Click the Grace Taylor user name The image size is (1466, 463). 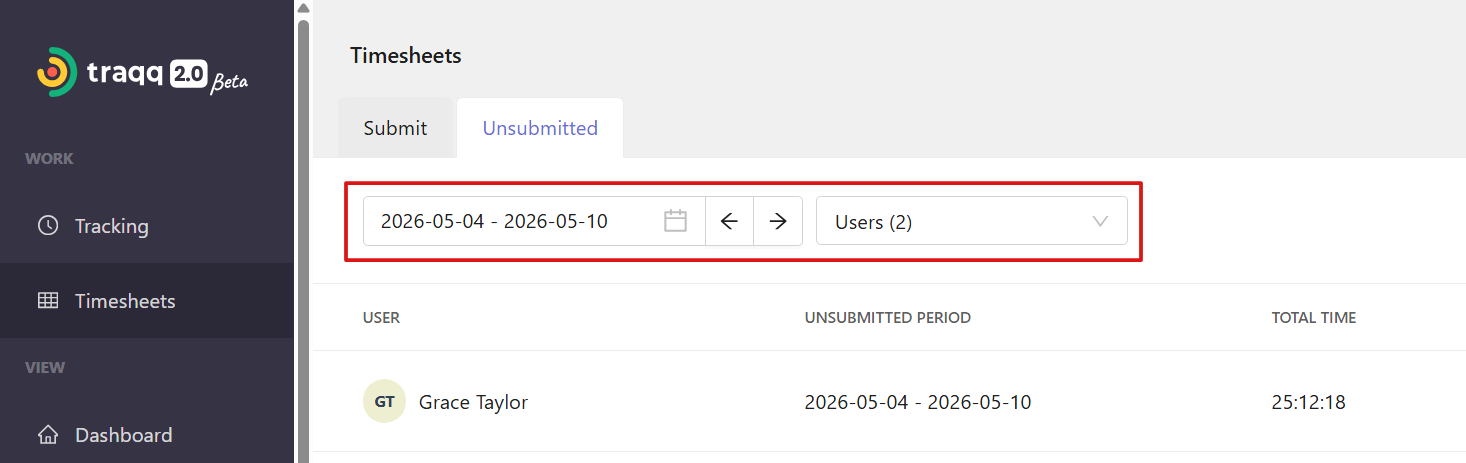click(x=473, y=402)
